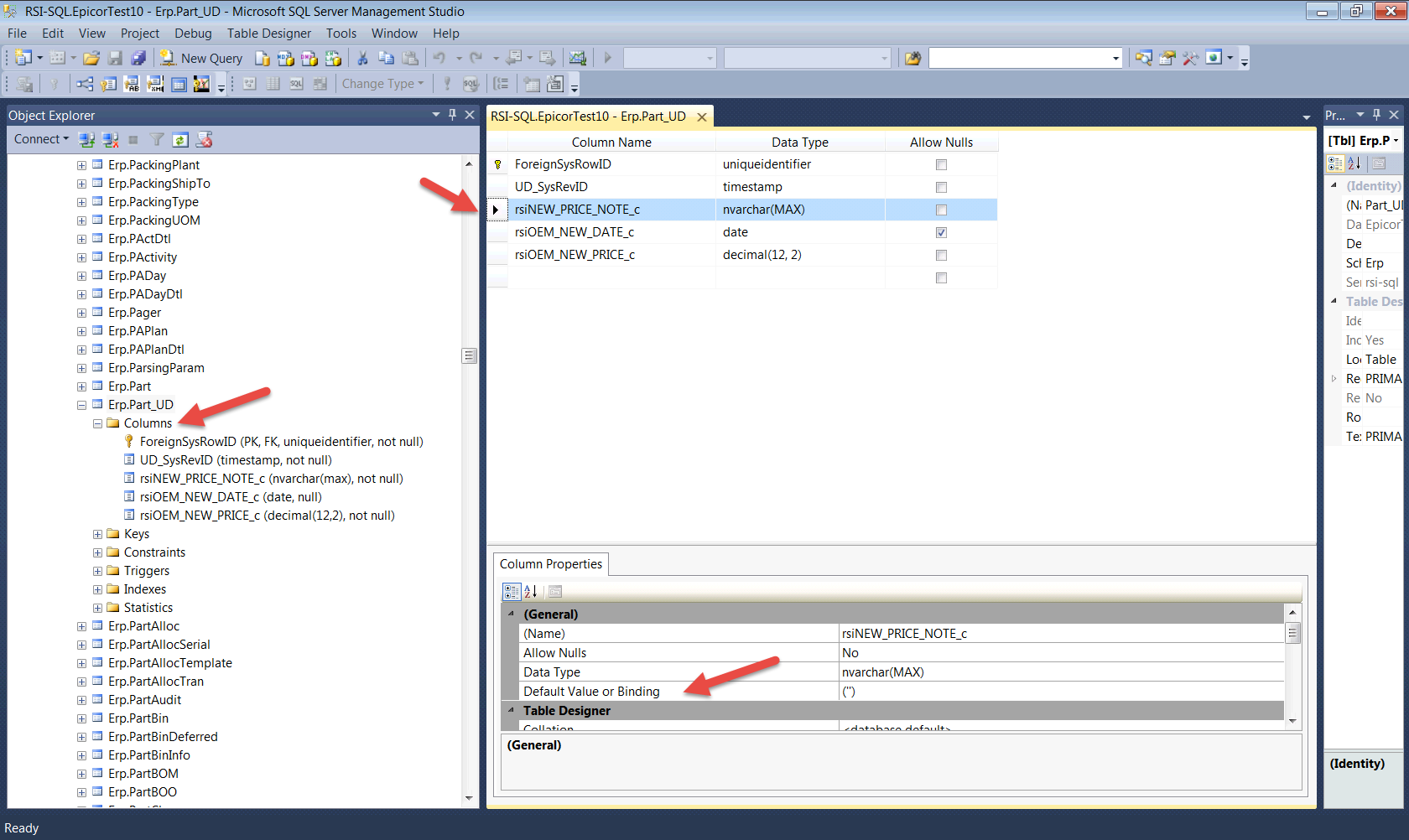The image size is (1409, 840).
Task: Click Alphabetical sort icon in Column Properties
Action: tap(531, 592)
